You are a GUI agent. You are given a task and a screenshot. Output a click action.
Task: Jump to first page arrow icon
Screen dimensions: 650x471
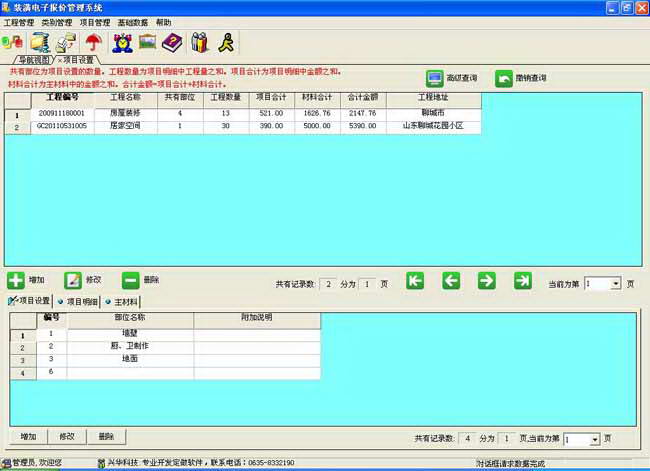click(x=415, y=281)
